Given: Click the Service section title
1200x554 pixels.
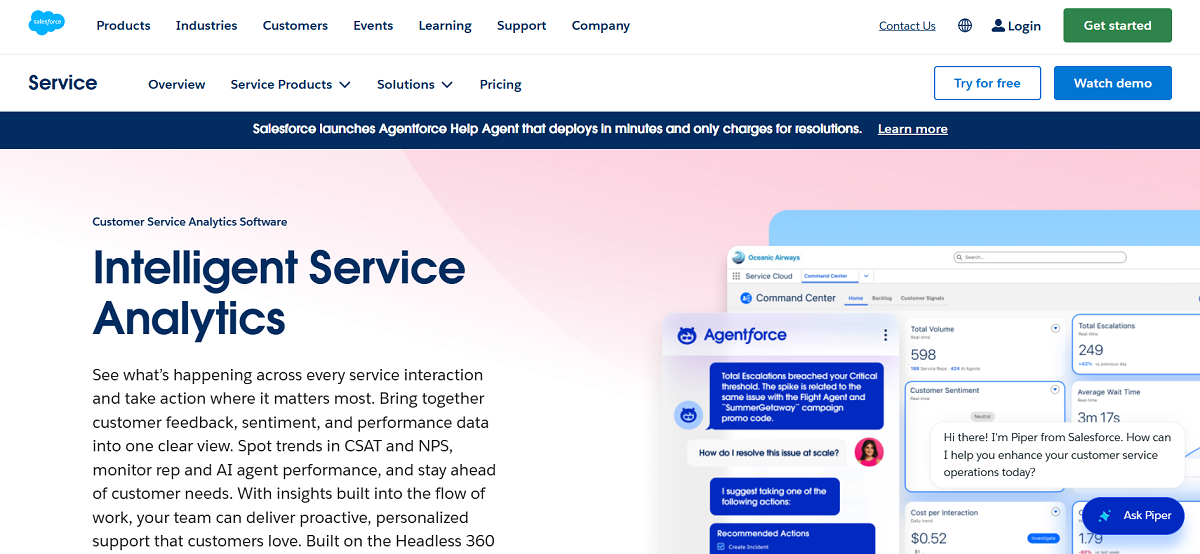Looking at the screenshot, I should point(63,83).
